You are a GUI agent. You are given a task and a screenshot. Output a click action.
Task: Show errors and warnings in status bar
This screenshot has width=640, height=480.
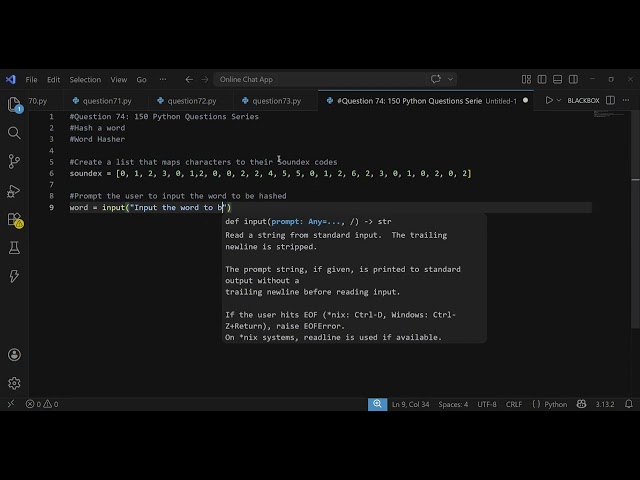[42, 404]
